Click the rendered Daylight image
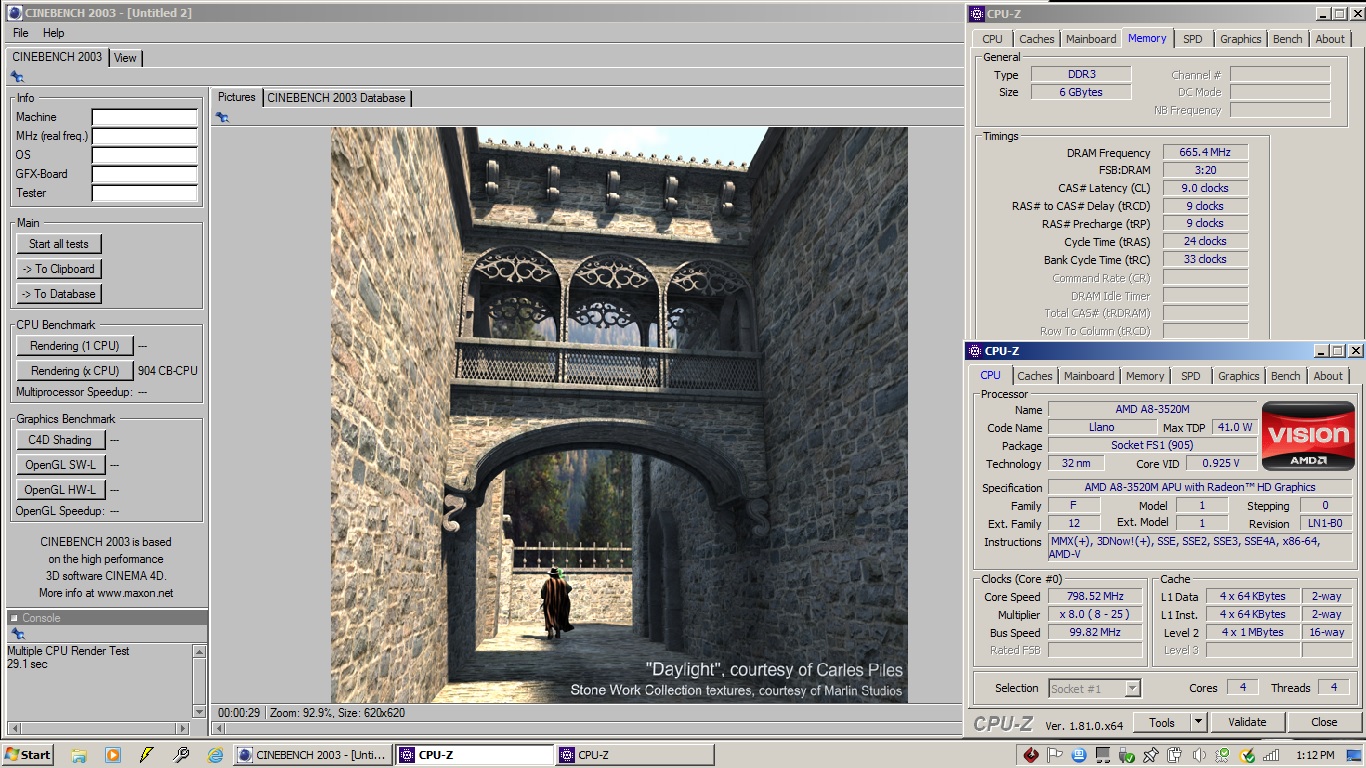 (x=619, y=415)
